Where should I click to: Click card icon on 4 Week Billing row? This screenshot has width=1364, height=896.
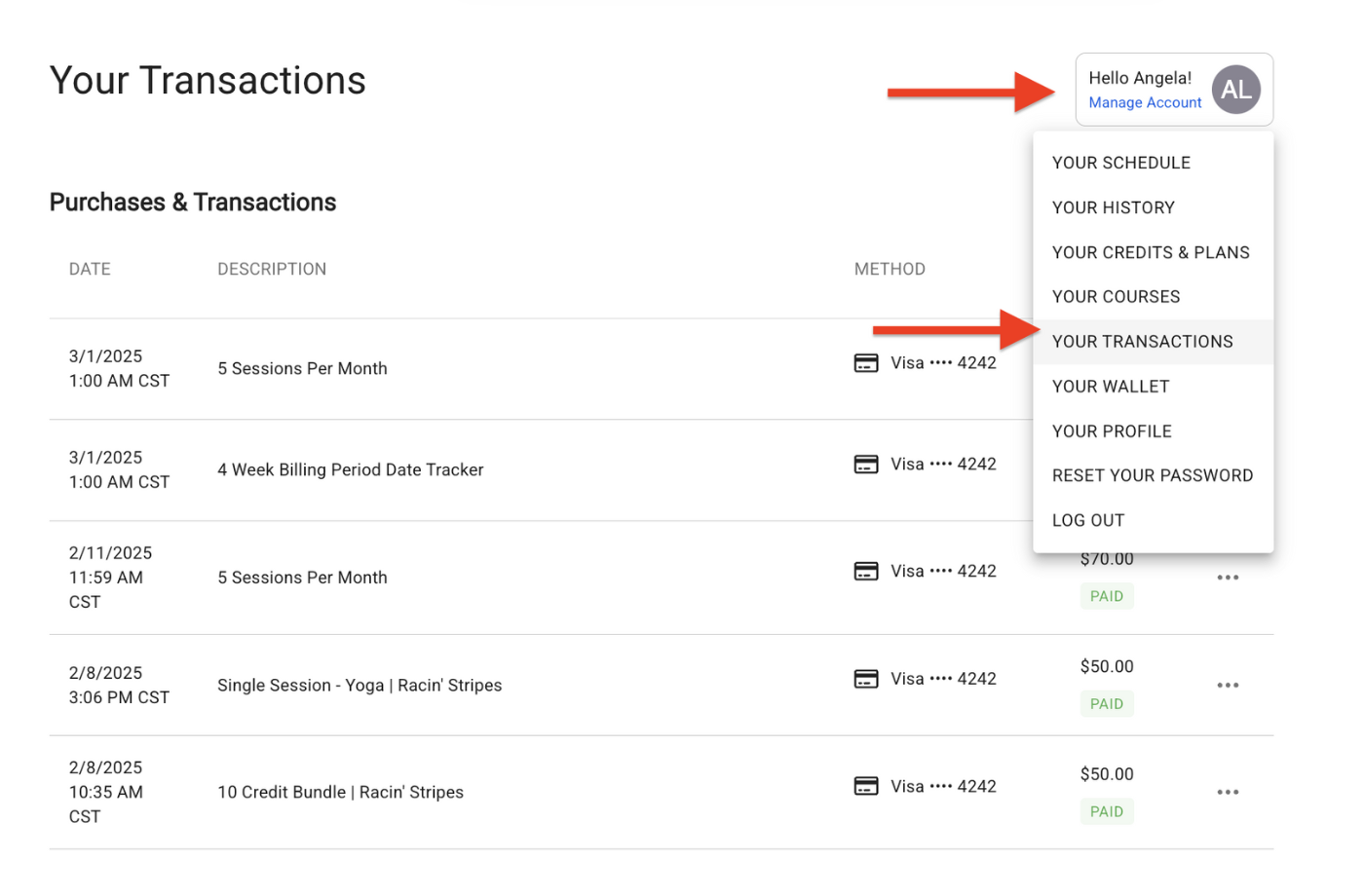click(865, 465)
